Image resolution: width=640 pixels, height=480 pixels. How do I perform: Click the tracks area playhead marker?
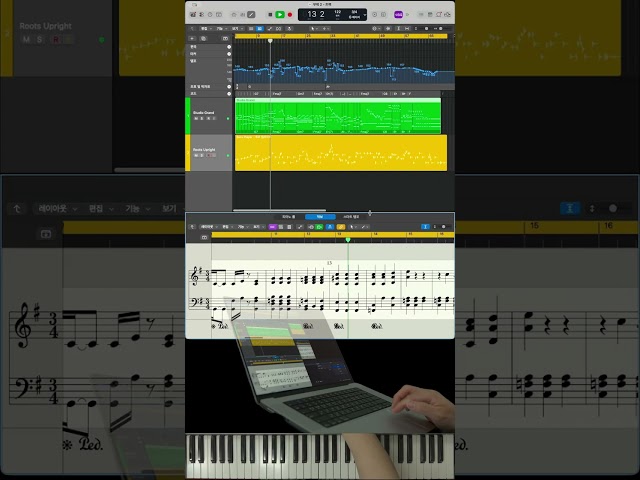tap(270, 41)
